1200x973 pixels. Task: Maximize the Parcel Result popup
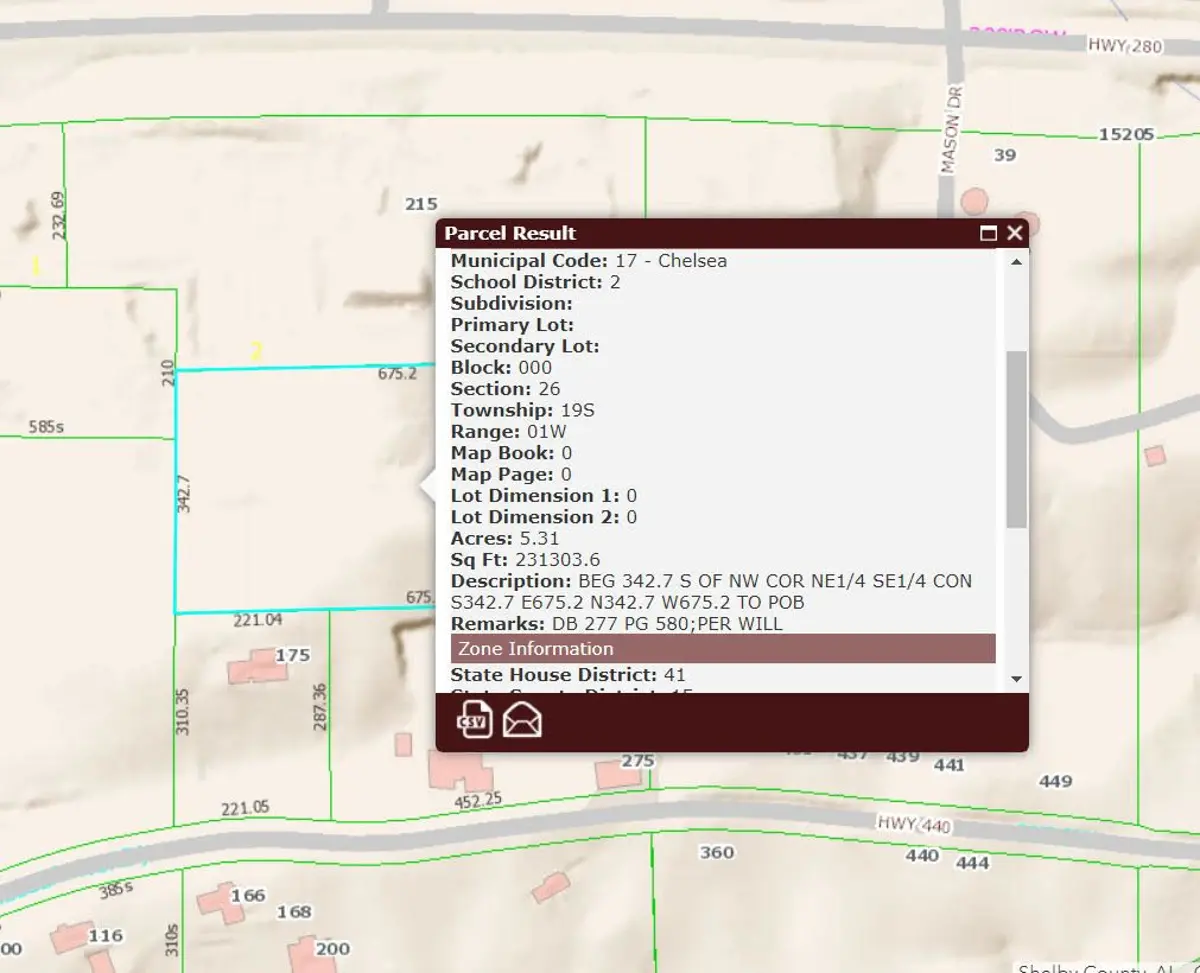[988, 233]
